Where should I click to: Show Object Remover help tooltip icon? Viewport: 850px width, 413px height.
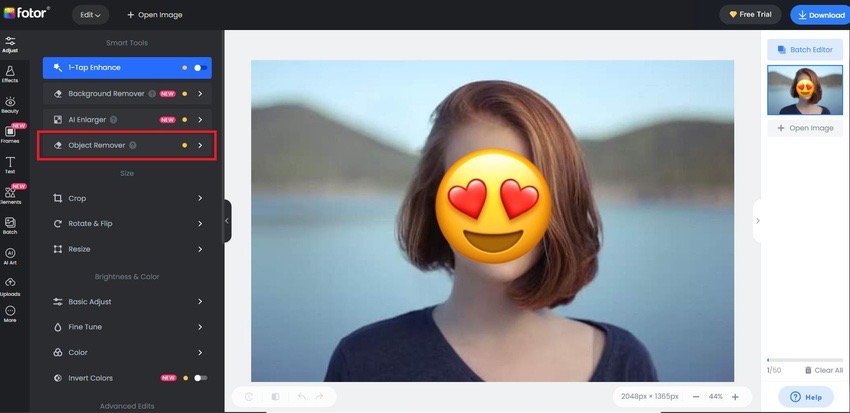tap(133, 145)
